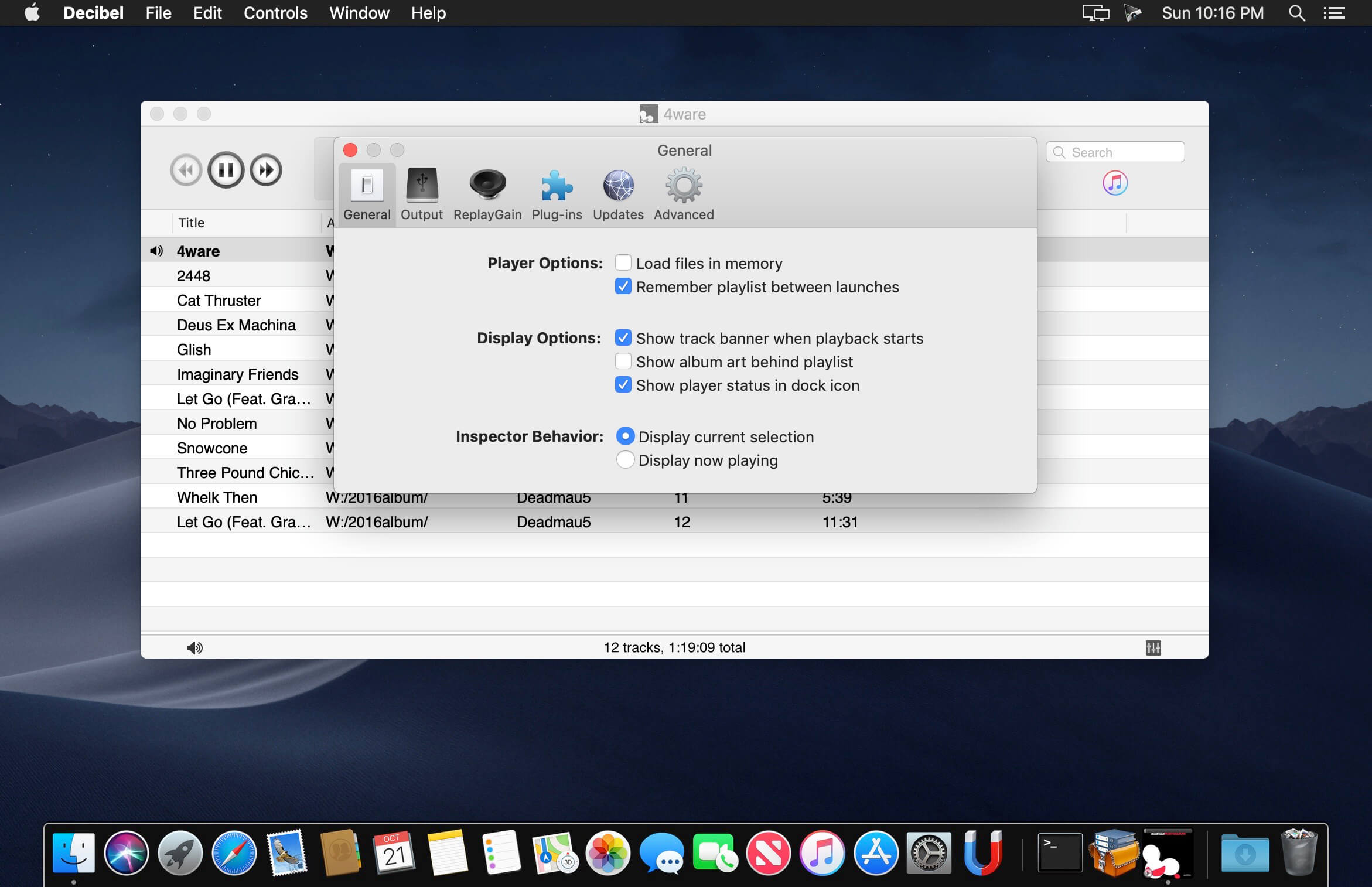Open the Advanced preferences tab
This screenshot has height=887, width=1372.
pos(684,195)
